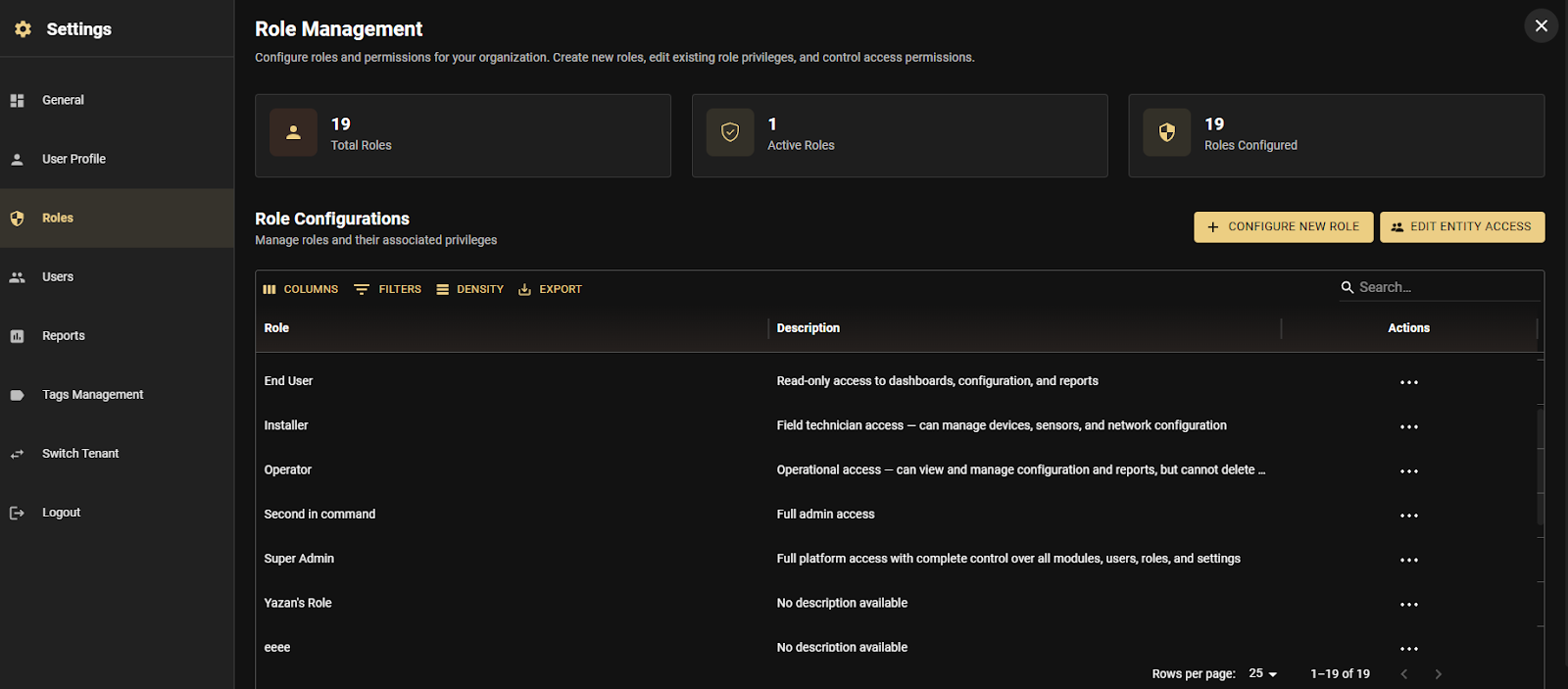Click Configure New Role button
The width and height of the screenshot is (1568, 689).
pos(1283,226)
